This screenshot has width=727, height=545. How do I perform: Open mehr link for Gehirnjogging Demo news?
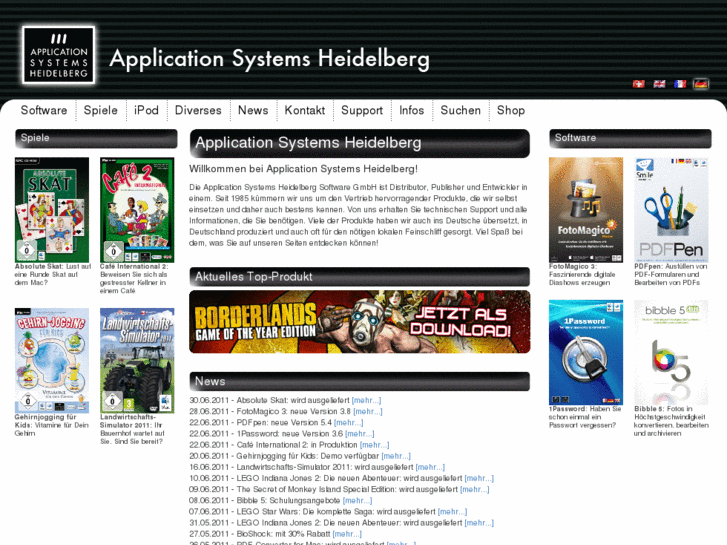click(396, 456)
